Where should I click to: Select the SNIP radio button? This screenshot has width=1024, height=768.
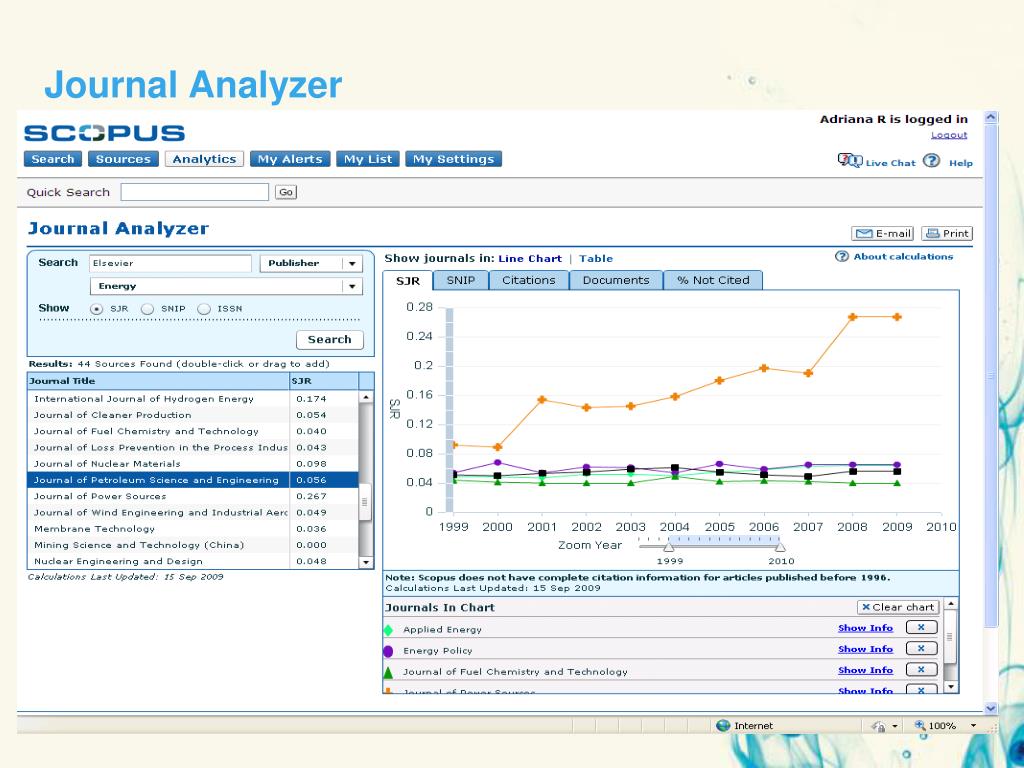point(148,309)
